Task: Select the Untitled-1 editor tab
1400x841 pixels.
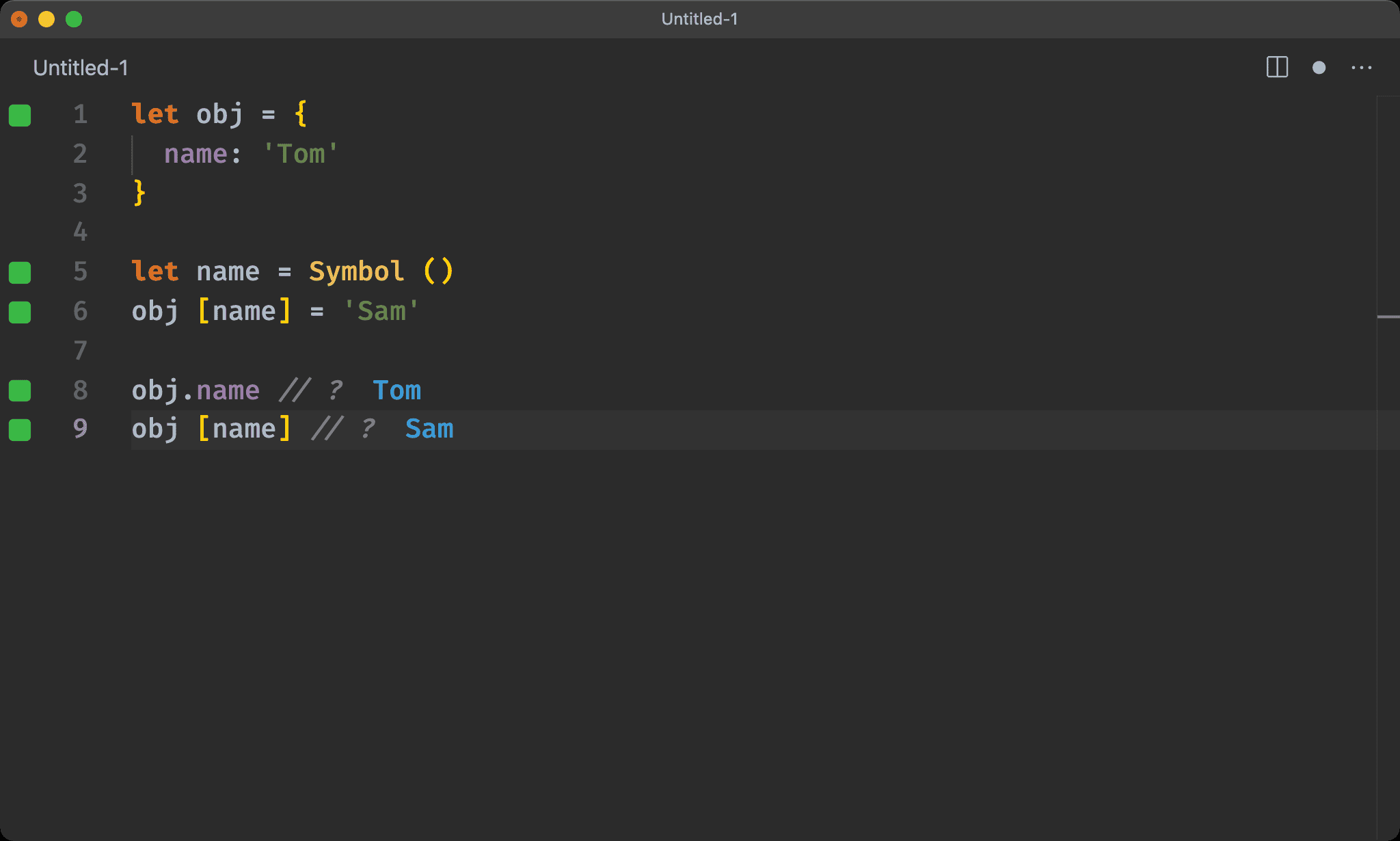Action: 81,68
